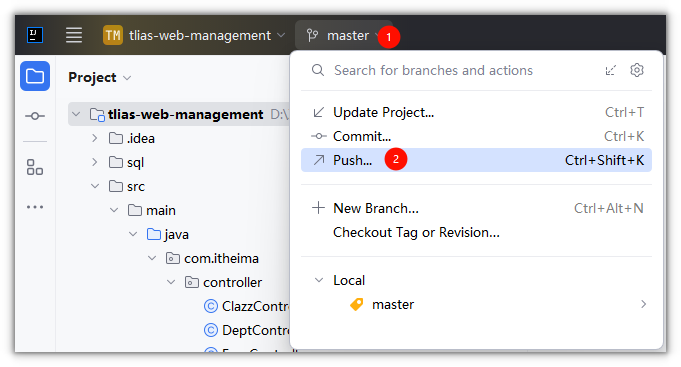Collapse the com.itheima package
681x367 pixels.
point(152,258)
